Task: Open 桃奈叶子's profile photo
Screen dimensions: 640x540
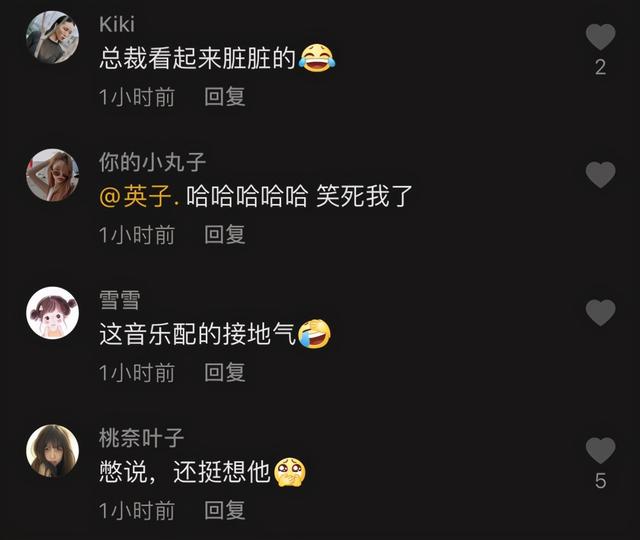Action: tap(53, 451)
